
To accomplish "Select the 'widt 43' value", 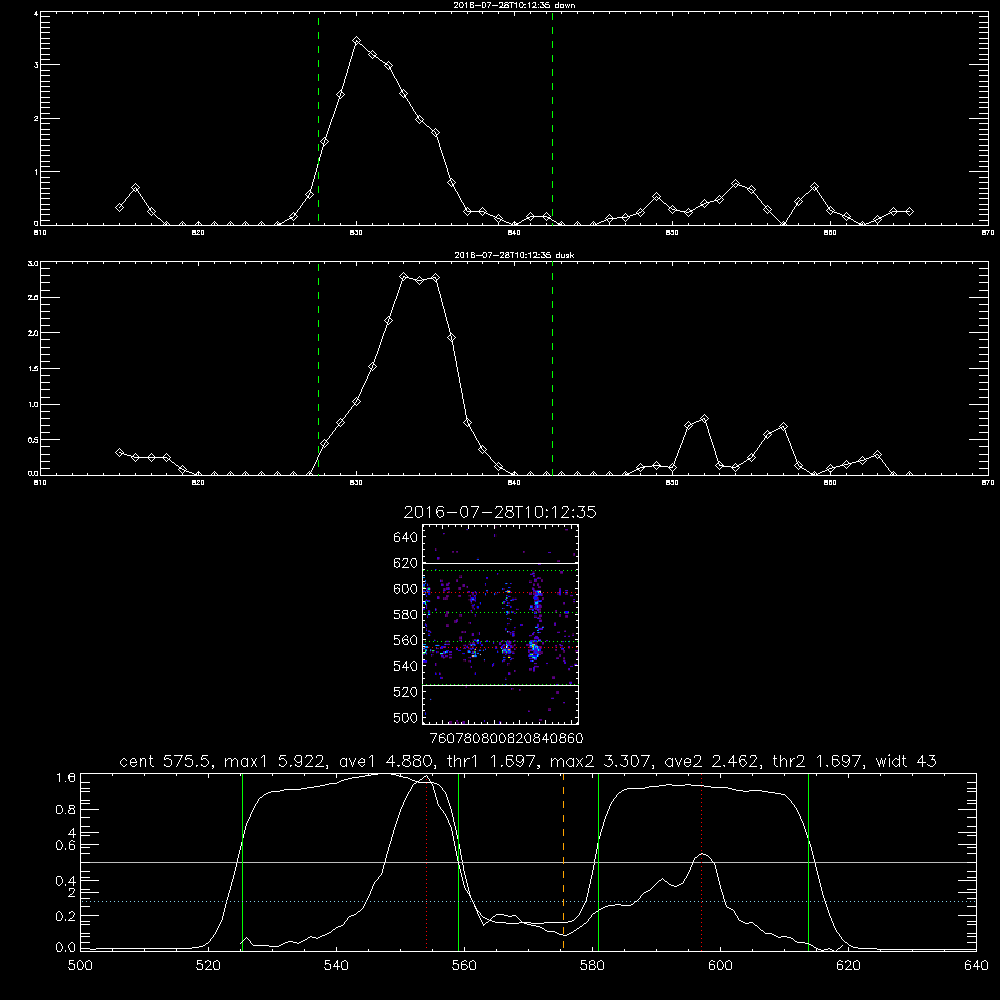I will coord(906,761).
